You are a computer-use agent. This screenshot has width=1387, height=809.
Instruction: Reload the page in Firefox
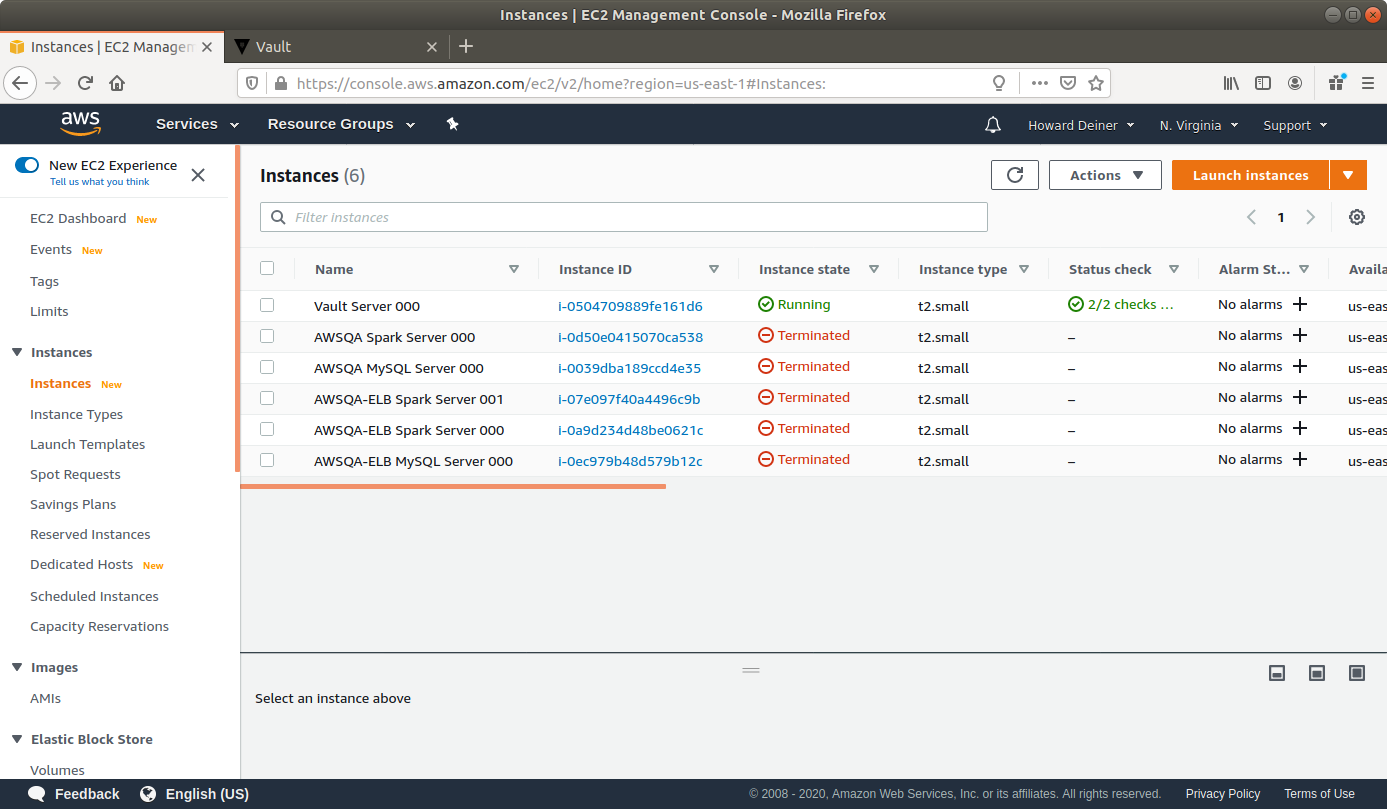coord(86,83)
